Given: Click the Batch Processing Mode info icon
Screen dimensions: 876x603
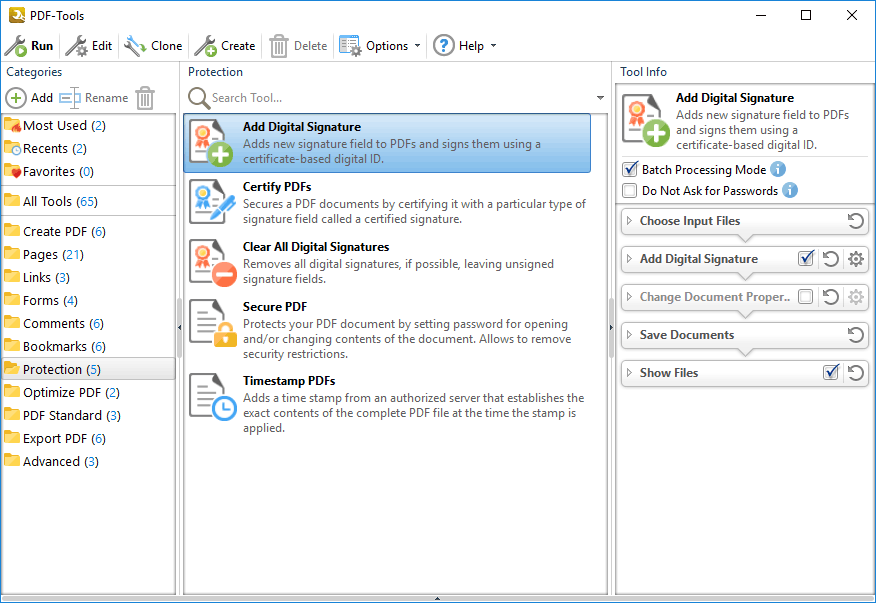Looking at the screenshot, I should (x=778, y=169).
